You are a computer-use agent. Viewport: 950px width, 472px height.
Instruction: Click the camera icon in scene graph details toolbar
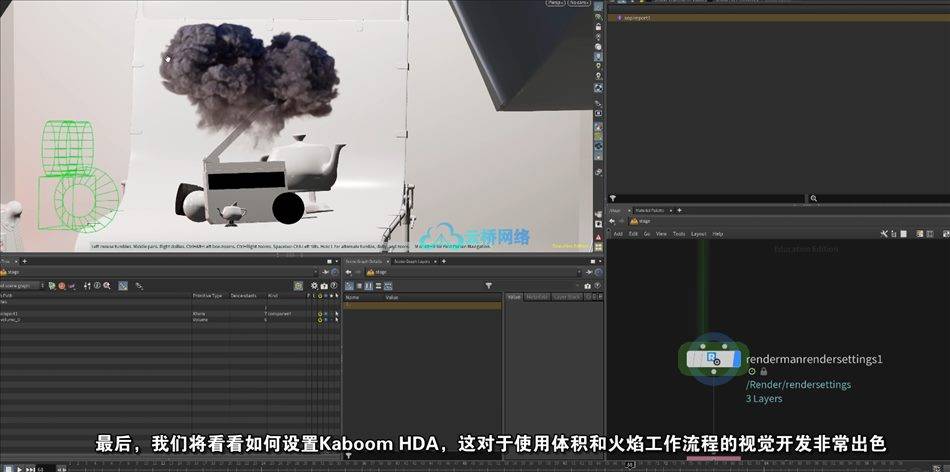(x=587, y=285)
